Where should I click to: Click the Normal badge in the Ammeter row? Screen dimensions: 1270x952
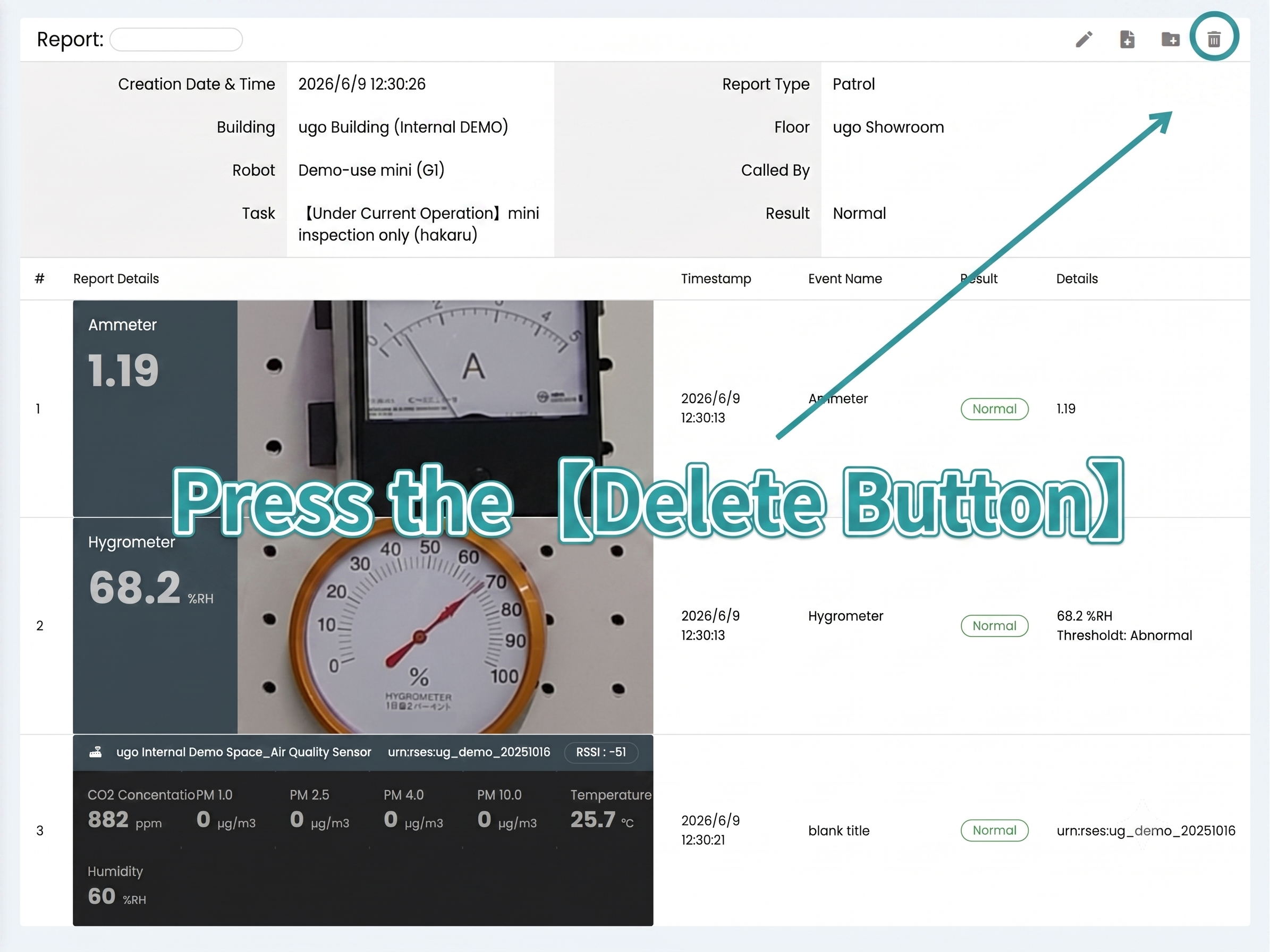point(994,409)
